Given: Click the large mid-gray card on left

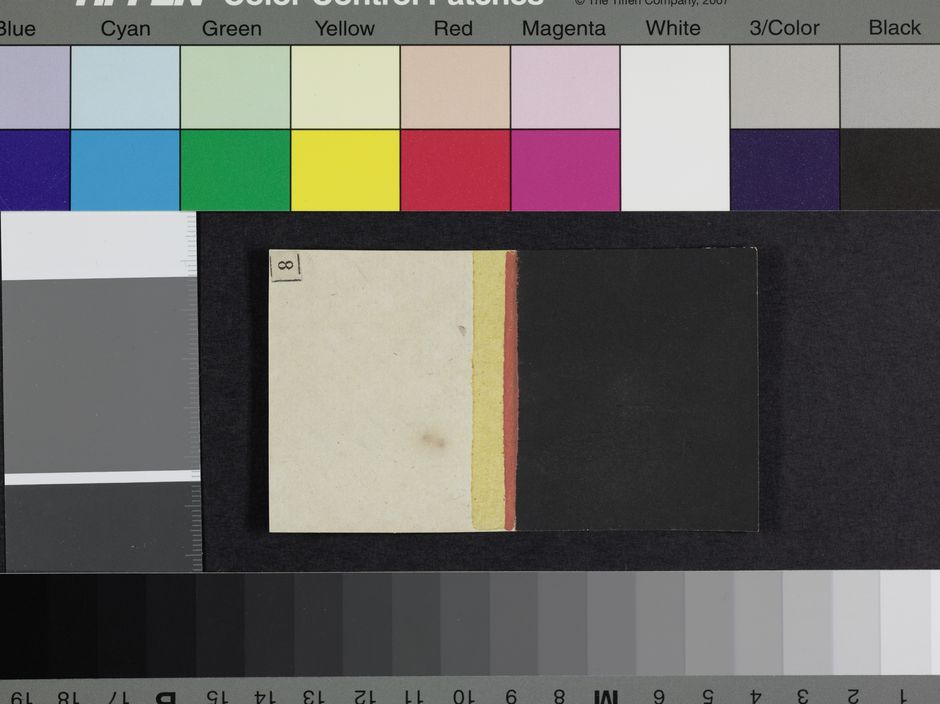Looking at the screenshot, I should 98,375.
